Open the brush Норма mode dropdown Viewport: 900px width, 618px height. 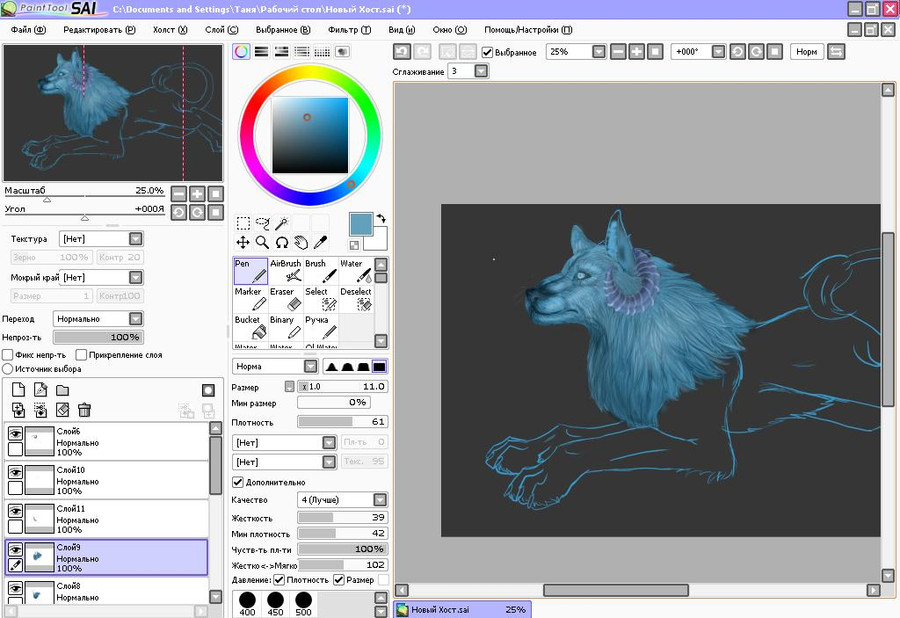(311, 366)
